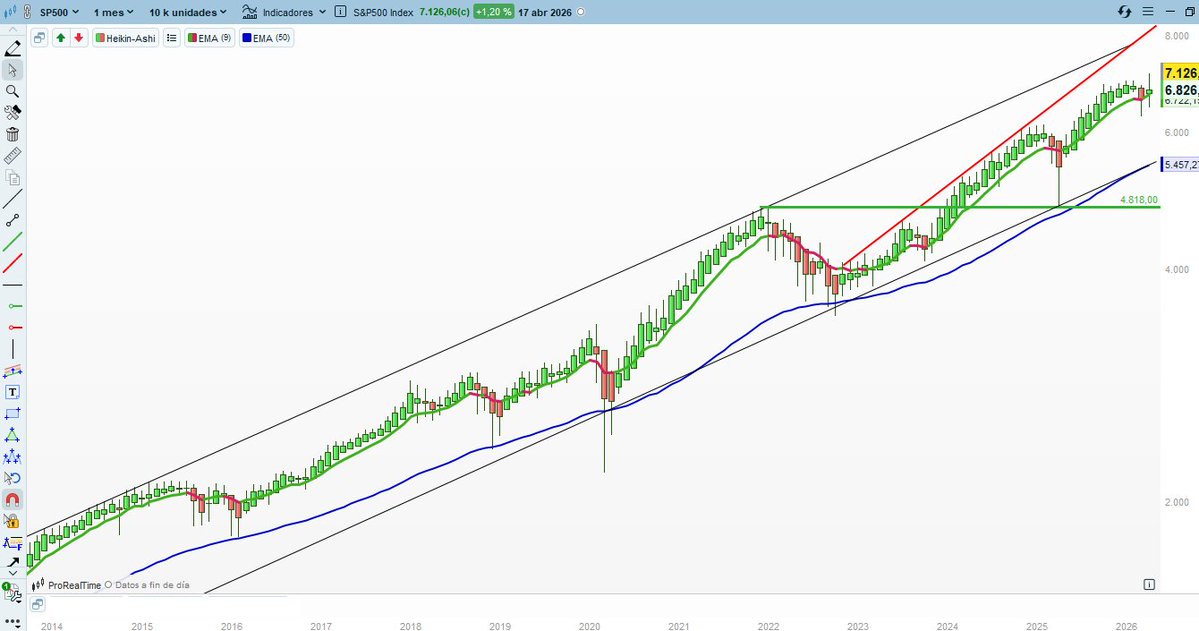Click the 7.126,06(c) price value
Viewport: 1199px width, 631px height.
point(444,12)
